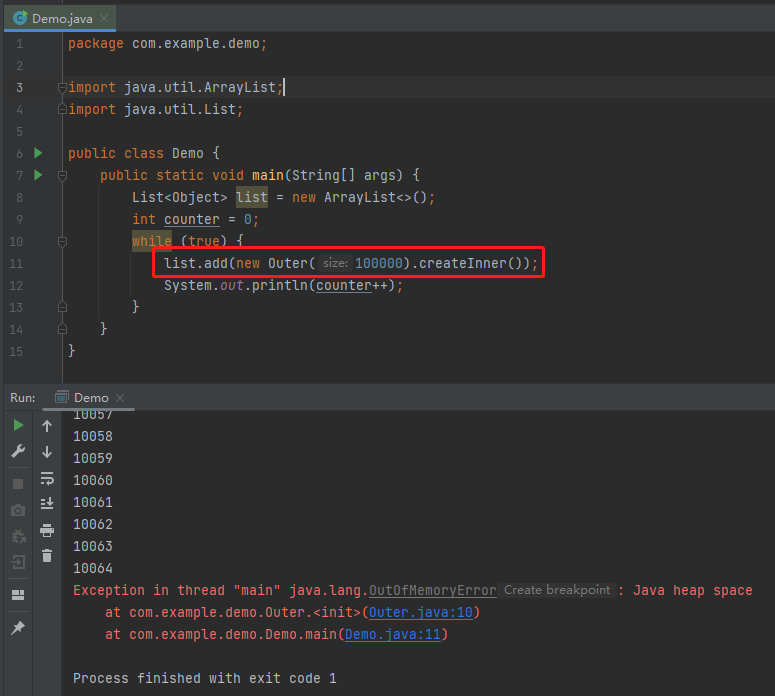Collapse the while loop at line 10
Screen dimensions: 775x696
(x=62, y=242)
